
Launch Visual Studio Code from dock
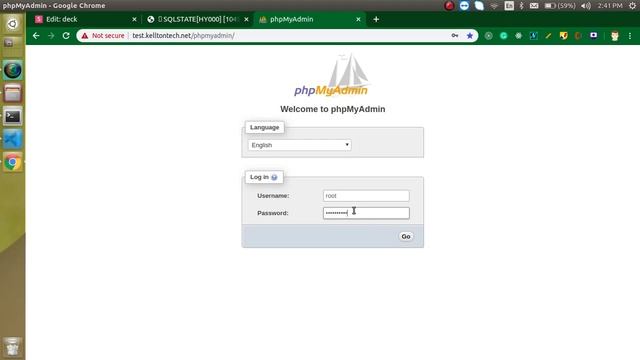pos(13,140)
